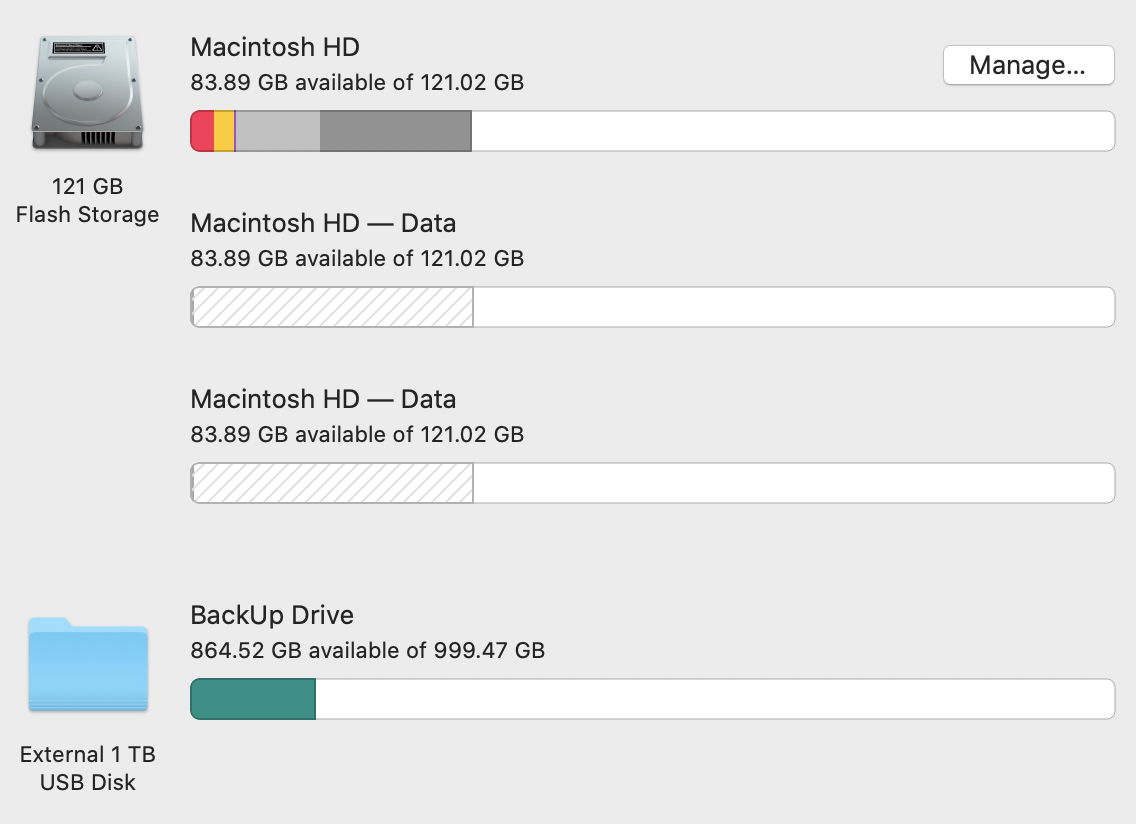This screenshot has width=1136, height=824.
Task: Click the "121 GB Flash Storage" label
Action: click(x=88, y=200)
